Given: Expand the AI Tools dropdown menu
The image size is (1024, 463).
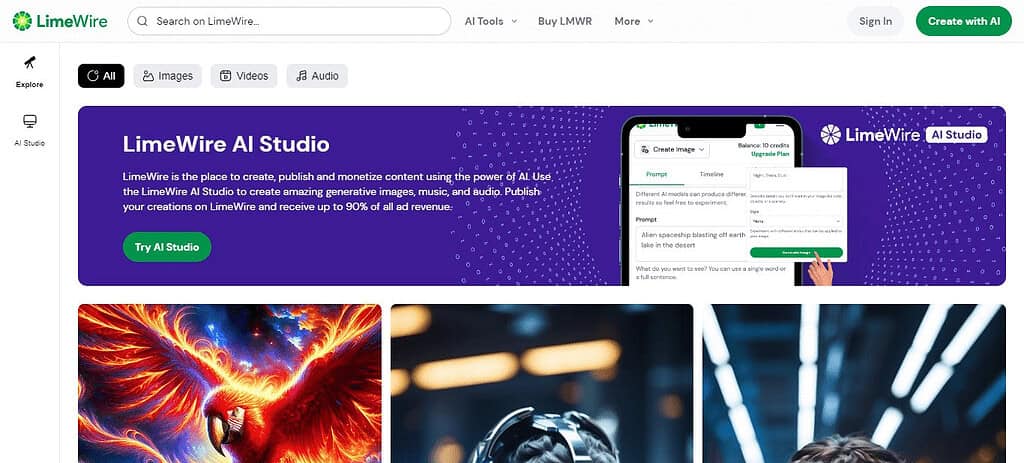Looking at the screenshot, I should tap(490, 21).
